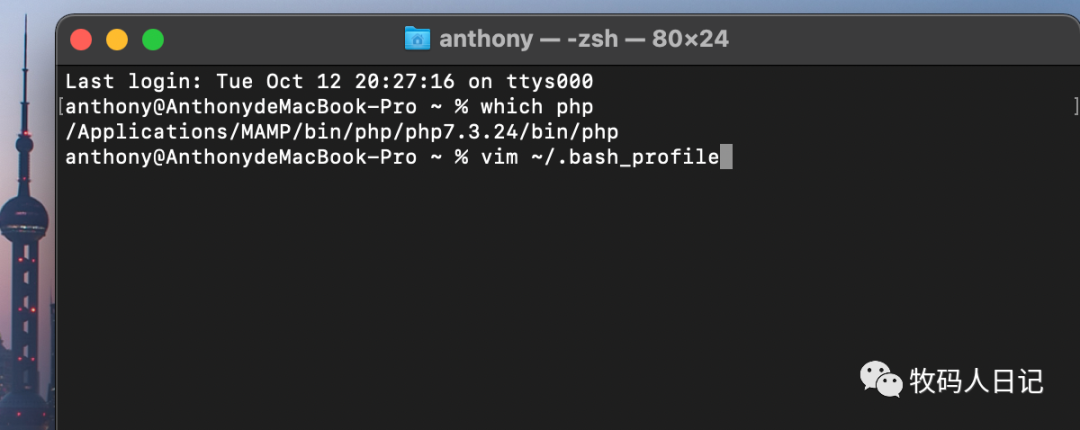Image resolution: width=1080 pixels, height=430 pixels.
Task: Click the 'Last login' line
Action: (328, 81)
